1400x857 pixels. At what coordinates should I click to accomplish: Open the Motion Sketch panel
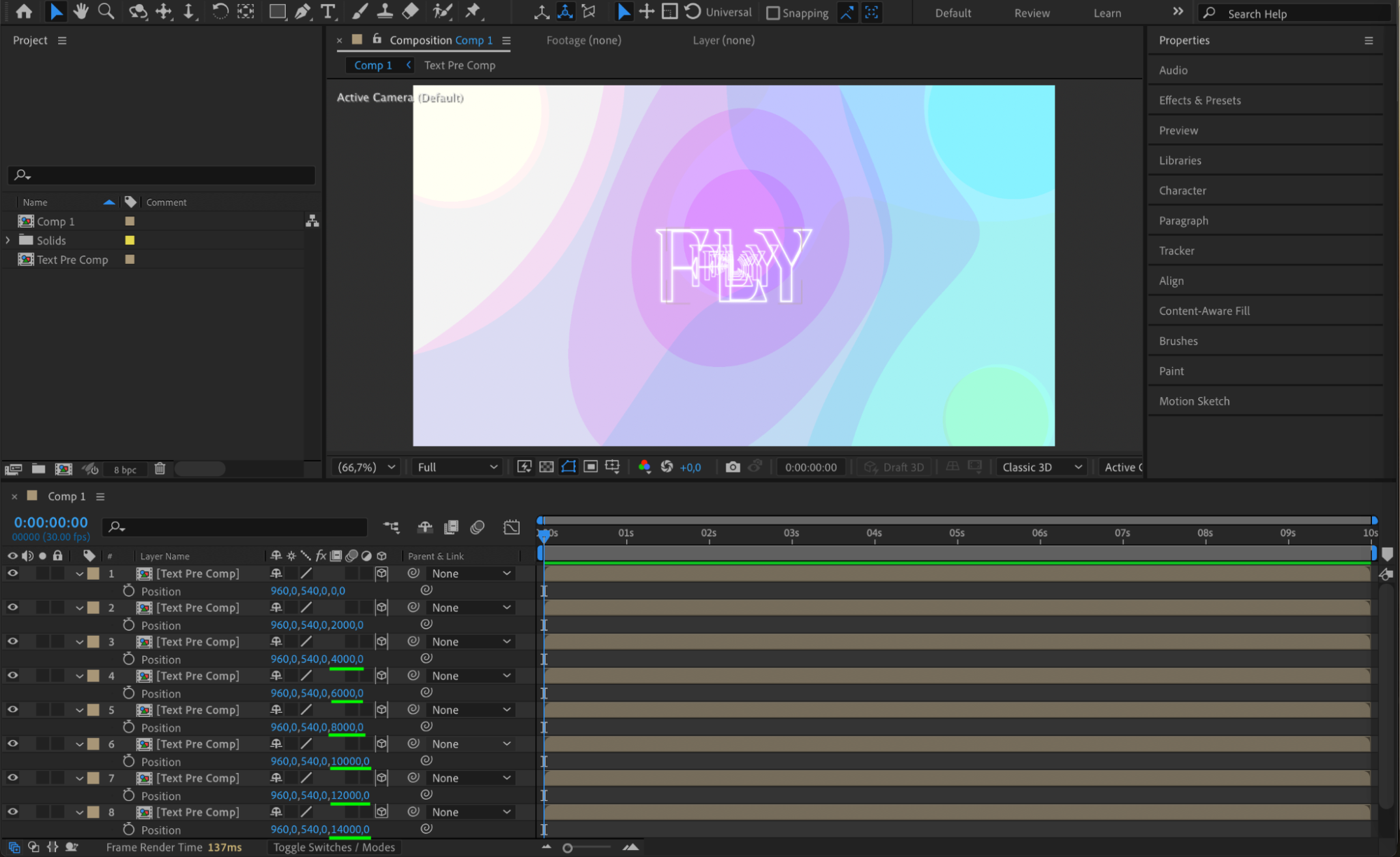pyautogui.click(x=1193, y=401)
